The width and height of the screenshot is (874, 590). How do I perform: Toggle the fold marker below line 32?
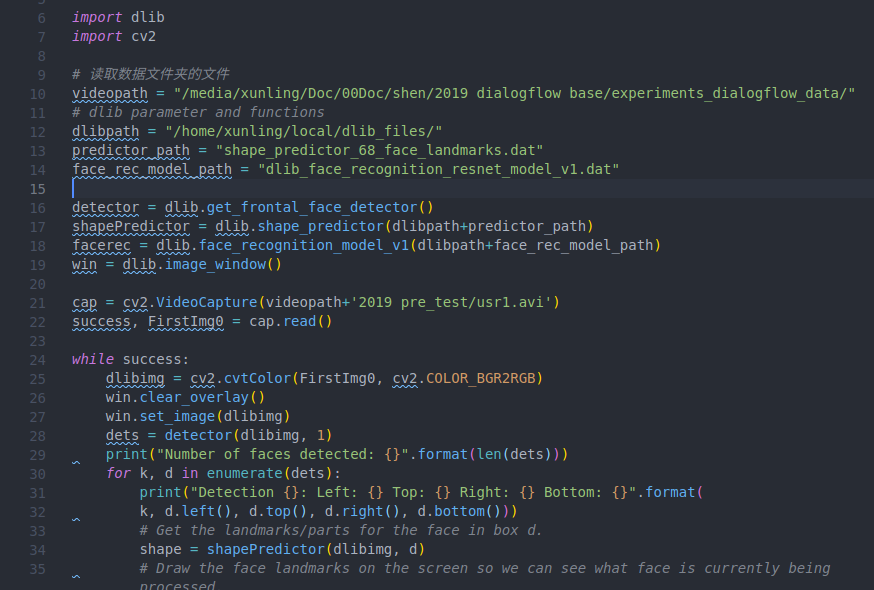pyautogui.click(x=76, y=519)
